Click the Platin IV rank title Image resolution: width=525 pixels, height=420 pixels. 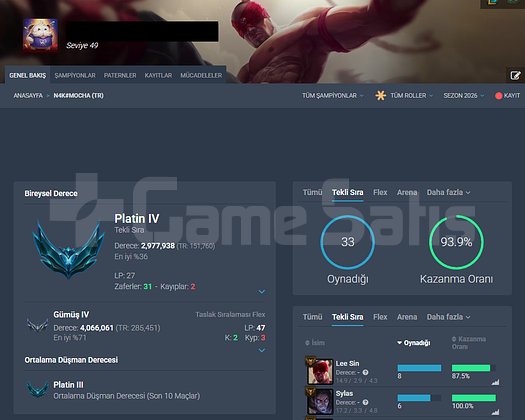pyautogui.click(x=137, y=219)
